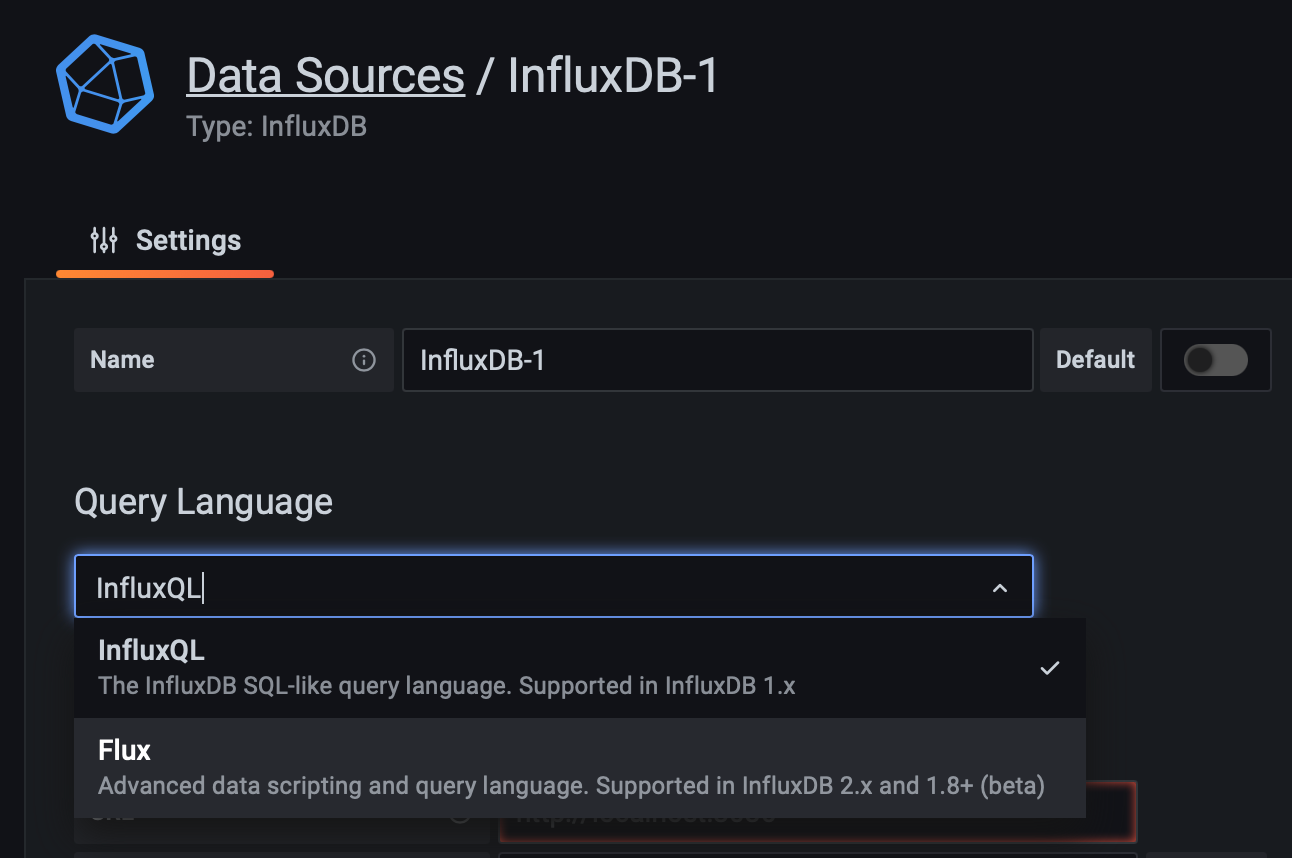Screen dimensions: 1292x858
Task: Click the Type: InfluxDB subtitle text
Action: coord(276,128)
